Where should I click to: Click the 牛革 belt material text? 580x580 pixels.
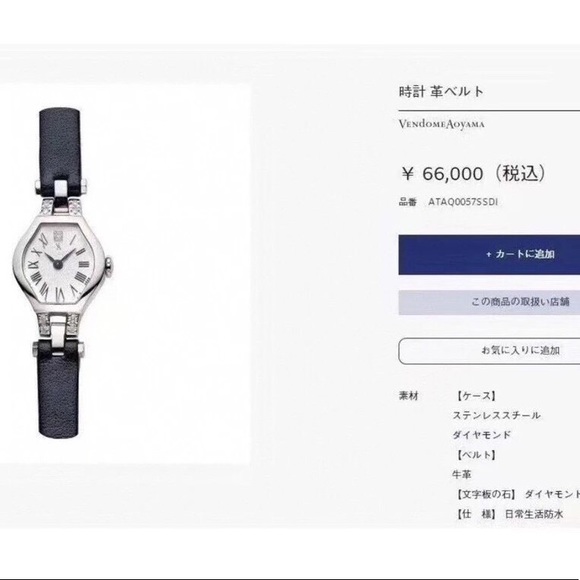(462, 474)
